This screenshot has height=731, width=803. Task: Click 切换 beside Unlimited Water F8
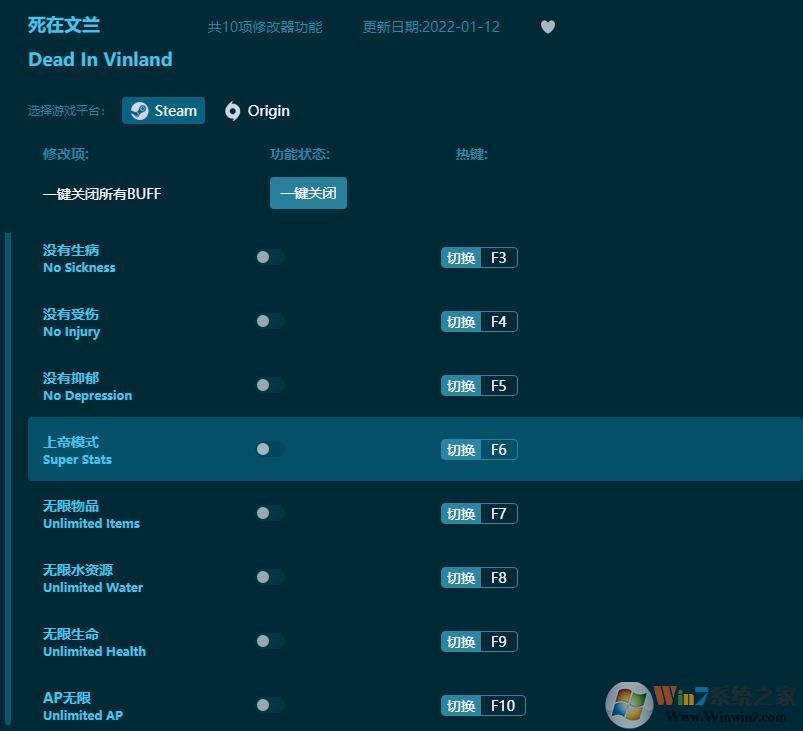pyautogui.click(x=460, y=577)
